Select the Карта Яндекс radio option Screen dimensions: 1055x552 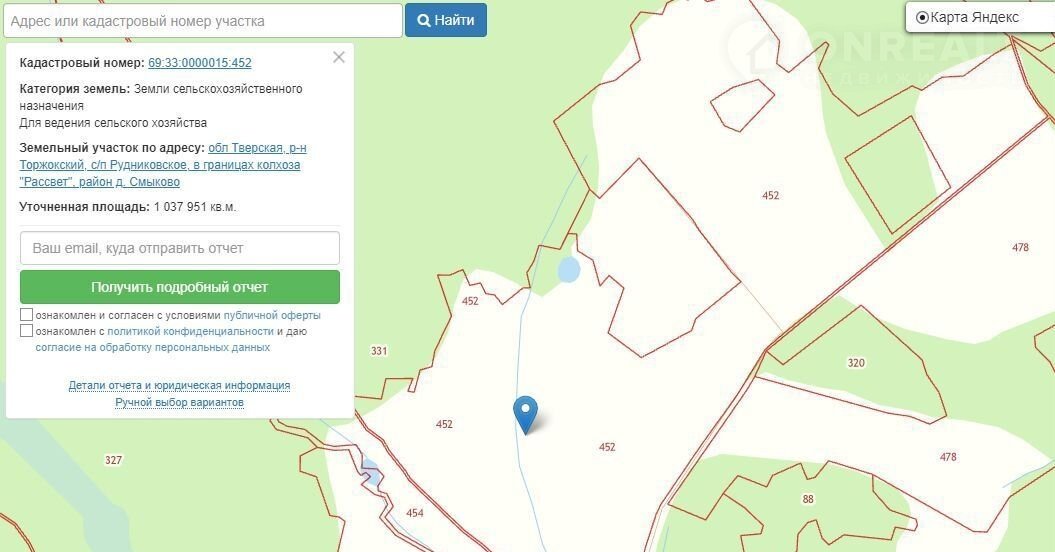(922, 18)
